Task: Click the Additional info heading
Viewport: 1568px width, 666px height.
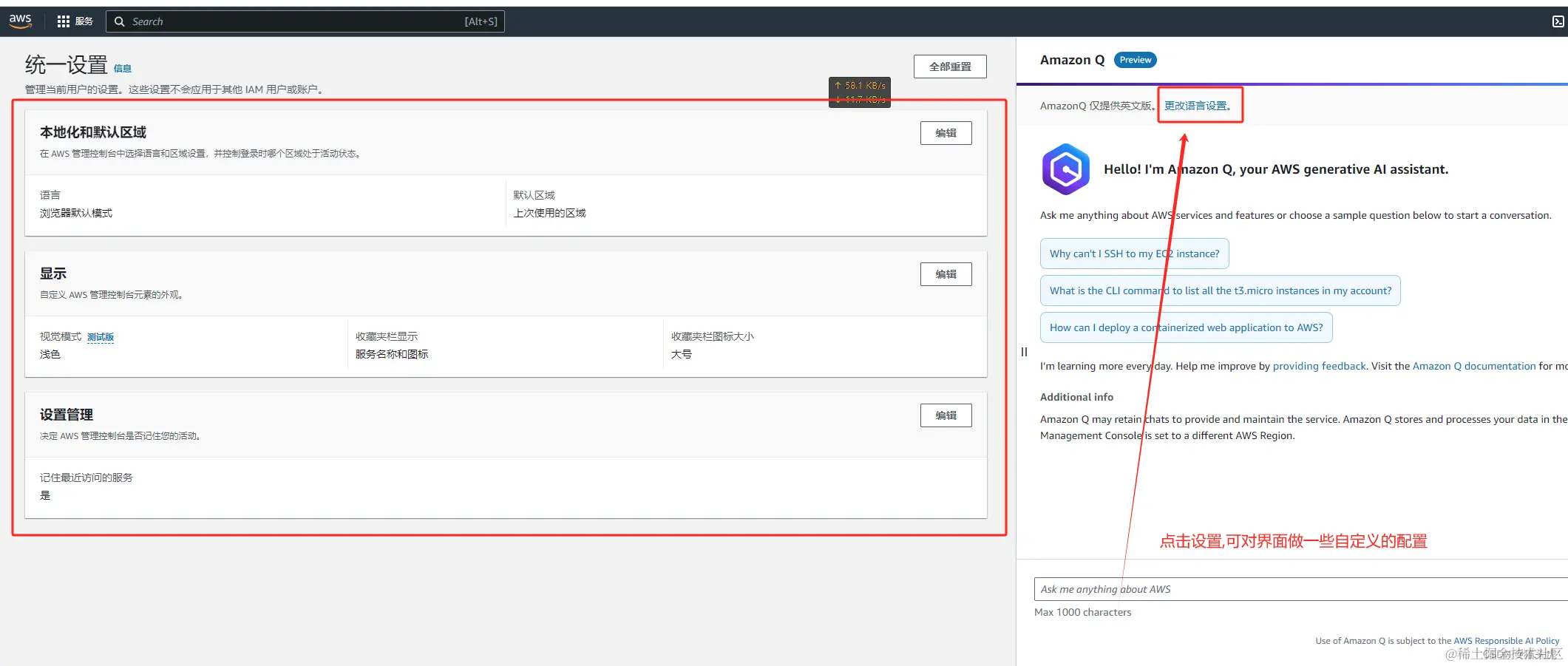Action: 1076,397
